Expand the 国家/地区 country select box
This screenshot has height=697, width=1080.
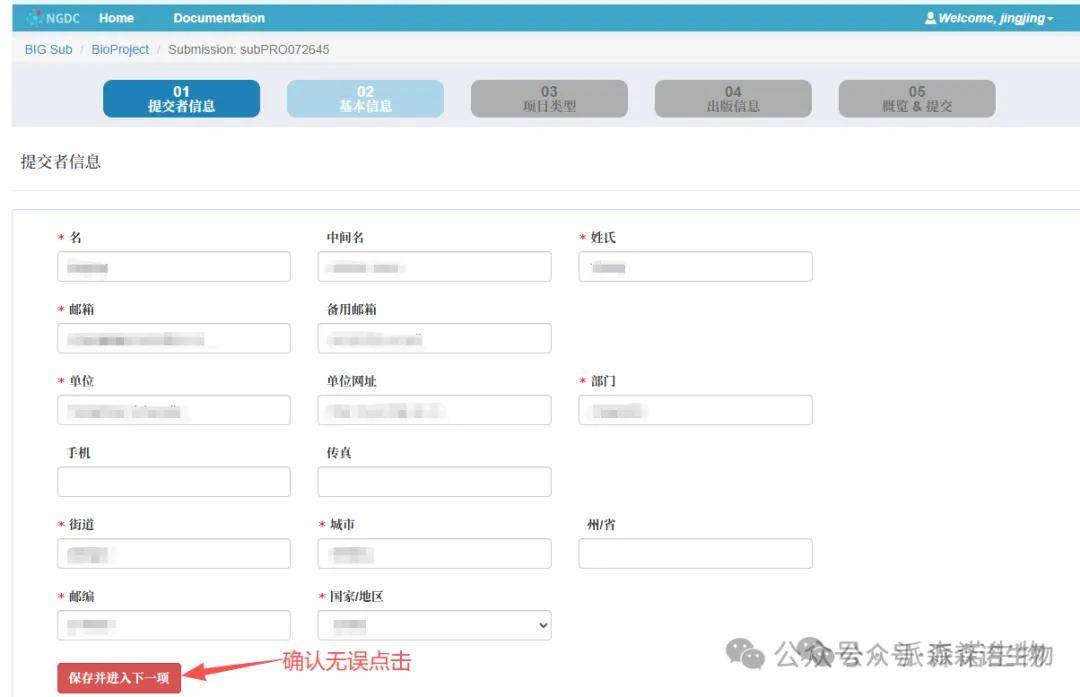coord(434,625)
